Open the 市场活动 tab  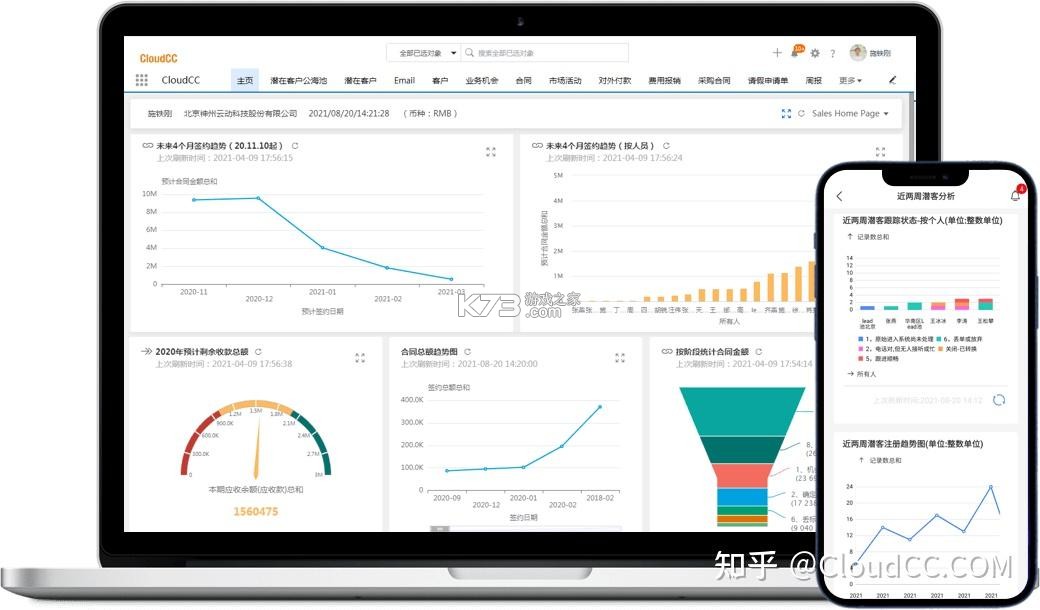[x=565, y=80]
